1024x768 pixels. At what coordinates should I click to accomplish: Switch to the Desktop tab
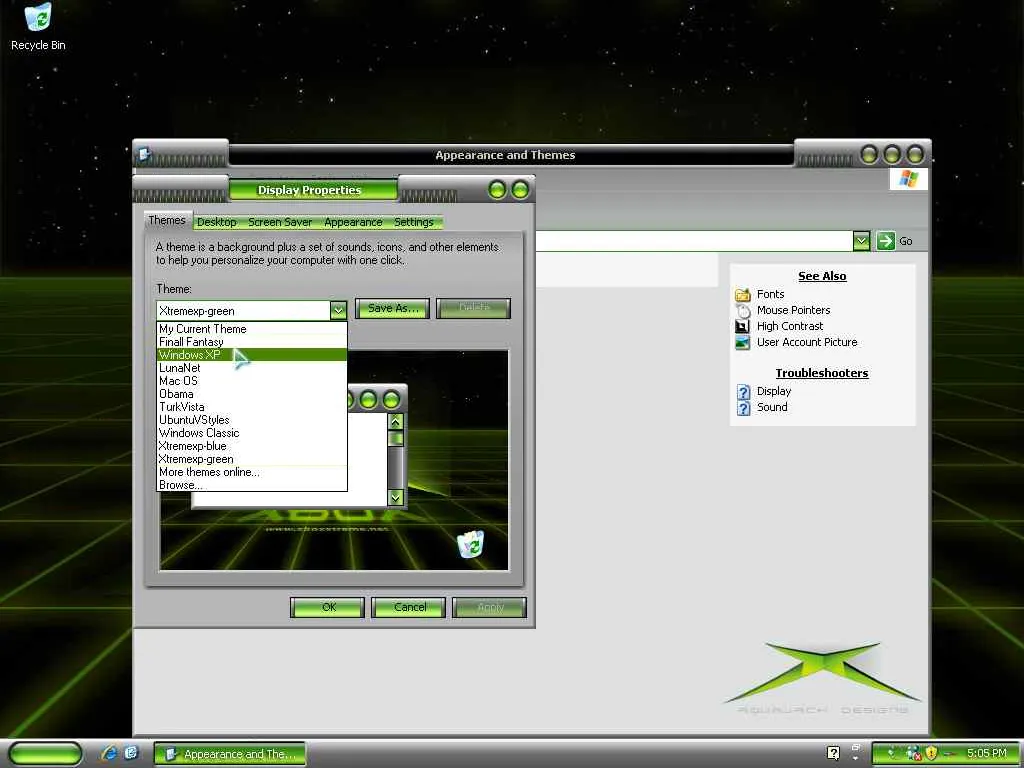pyautogui.click(x=216, y=222)
